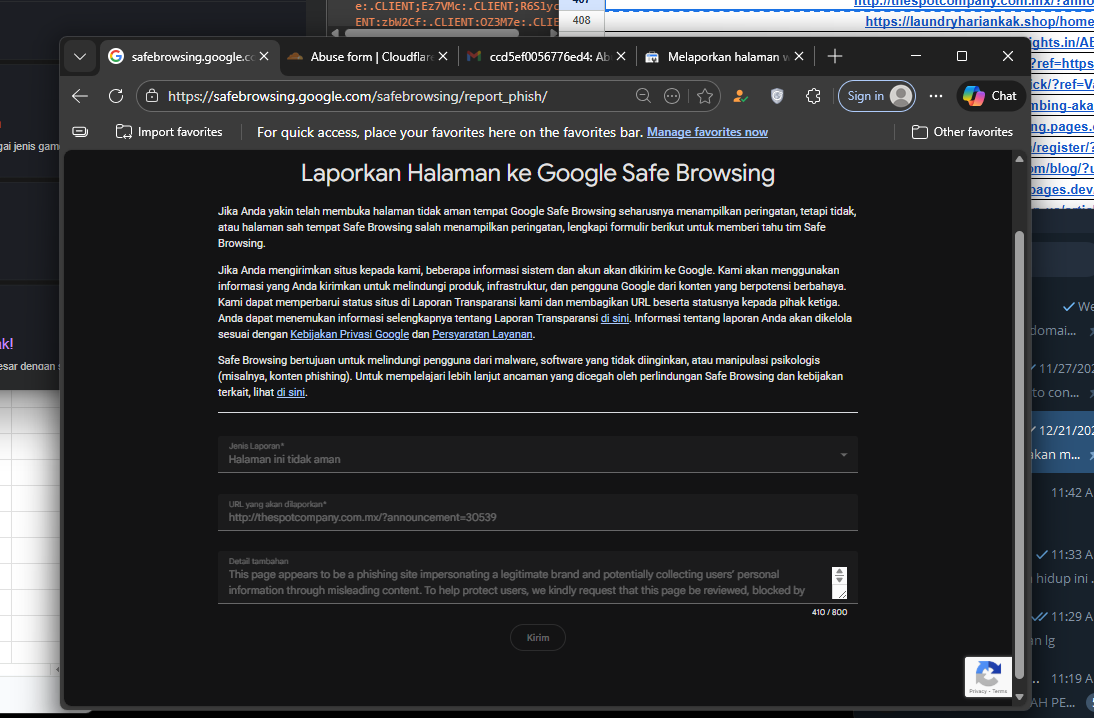The height and width of the screenshot is (718, 1094).
Task: Open the Copilot Chat button
Action: (x=990, y=96)
